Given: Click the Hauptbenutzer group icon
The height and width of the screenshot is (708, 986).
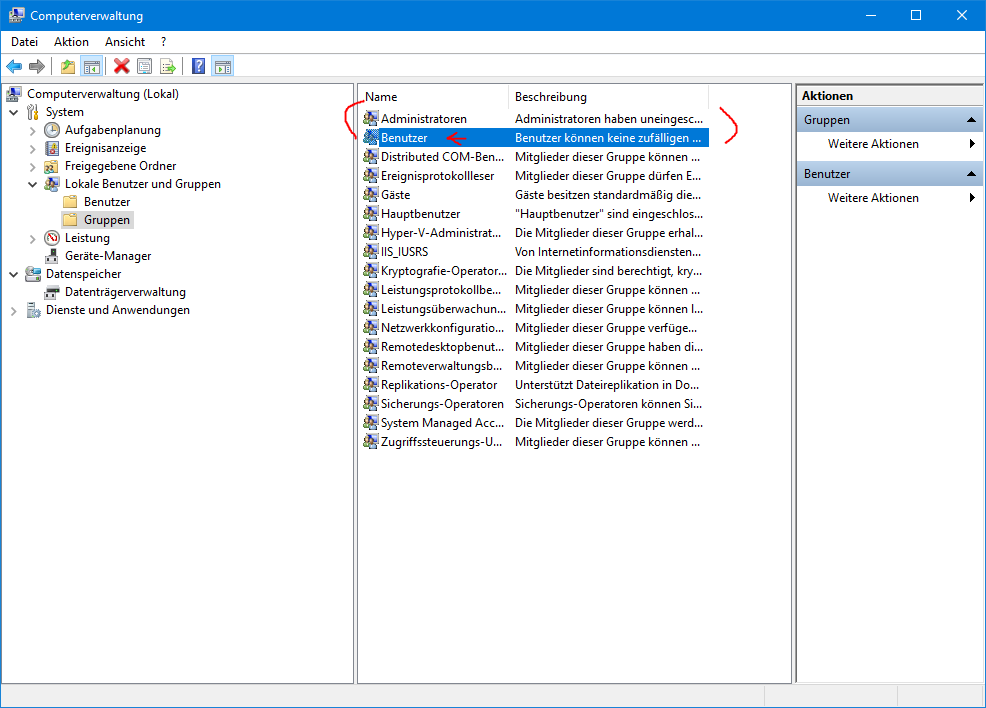Looking at the screenshot, I should [x=371, y=213].
